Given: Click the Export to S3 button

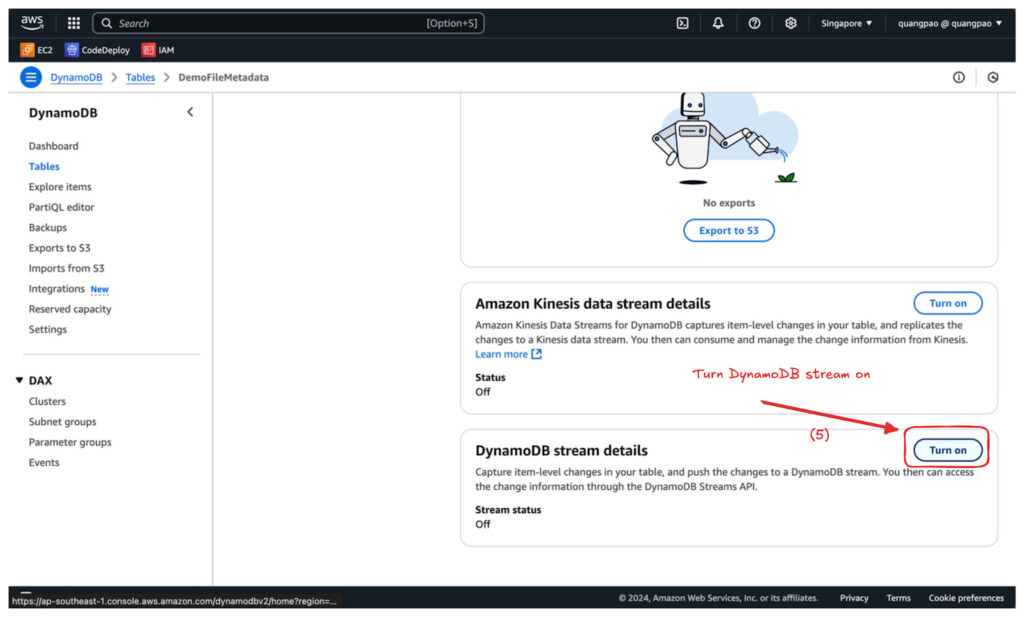Looking at the screenshot, I should pos(729,230).
